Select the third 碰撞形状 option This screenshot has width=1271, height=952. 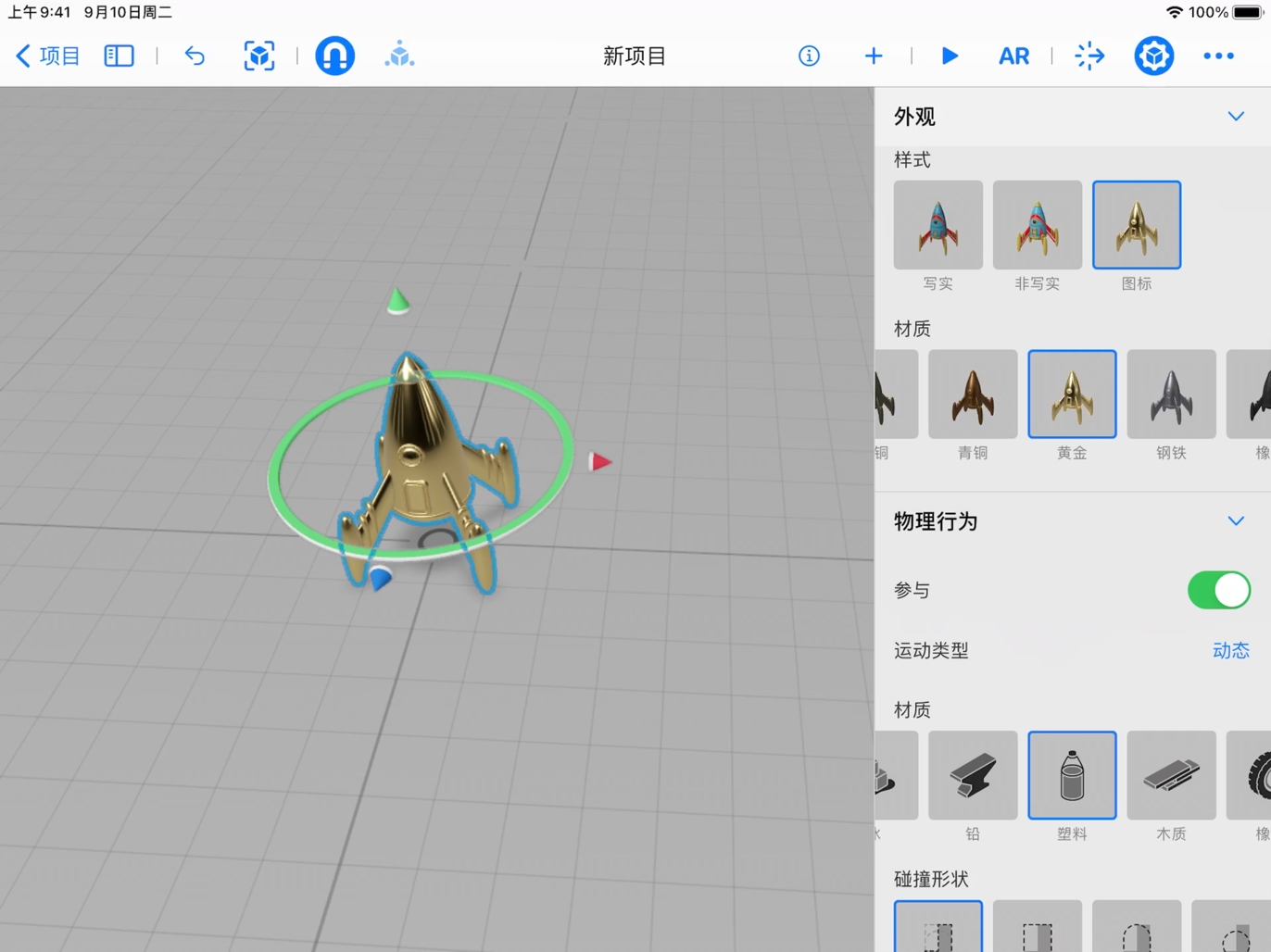click(x=1137, y=926)
